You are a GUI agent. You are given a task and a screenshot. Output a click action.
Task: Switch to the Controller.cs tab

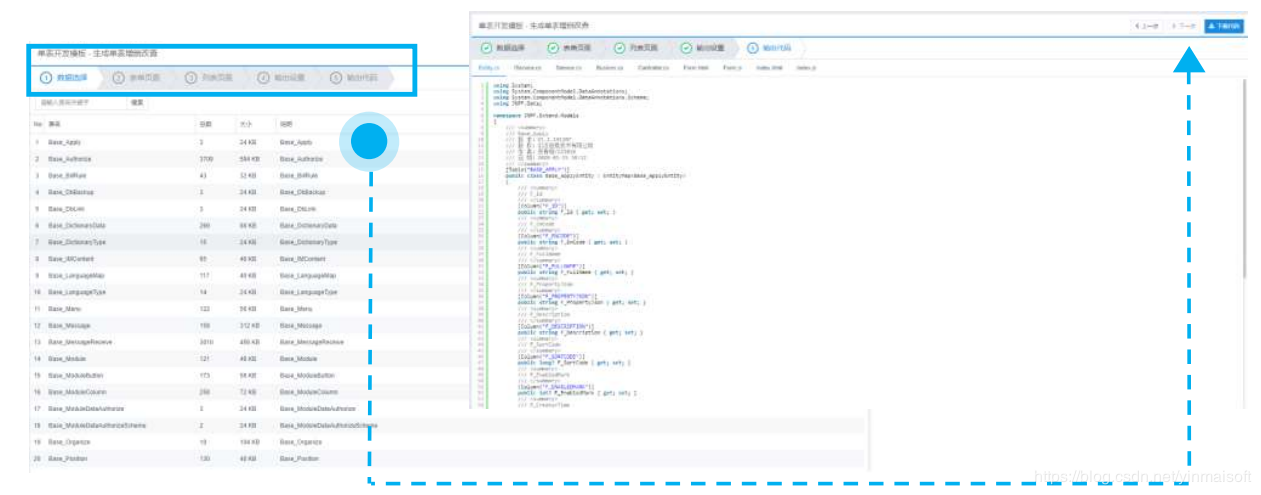click(653, 68)
